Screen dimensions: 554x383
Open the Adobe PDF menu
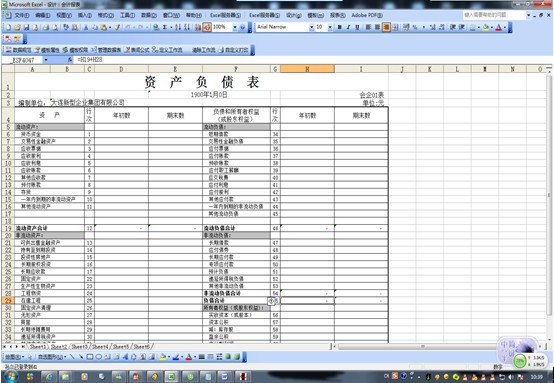coord(367,15)
